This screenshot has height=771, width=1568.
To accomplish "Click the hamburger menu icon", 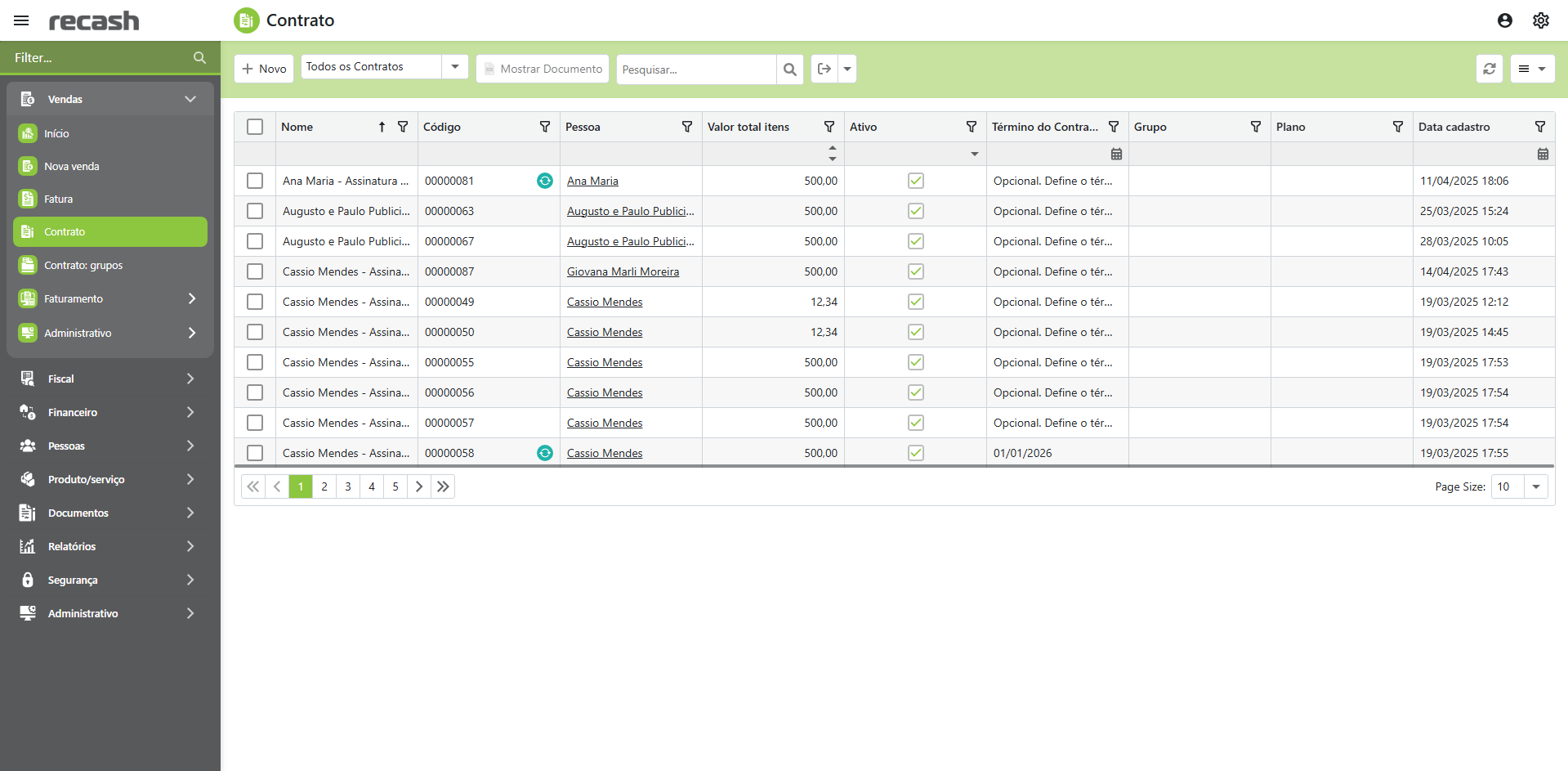I will (21, 20).
